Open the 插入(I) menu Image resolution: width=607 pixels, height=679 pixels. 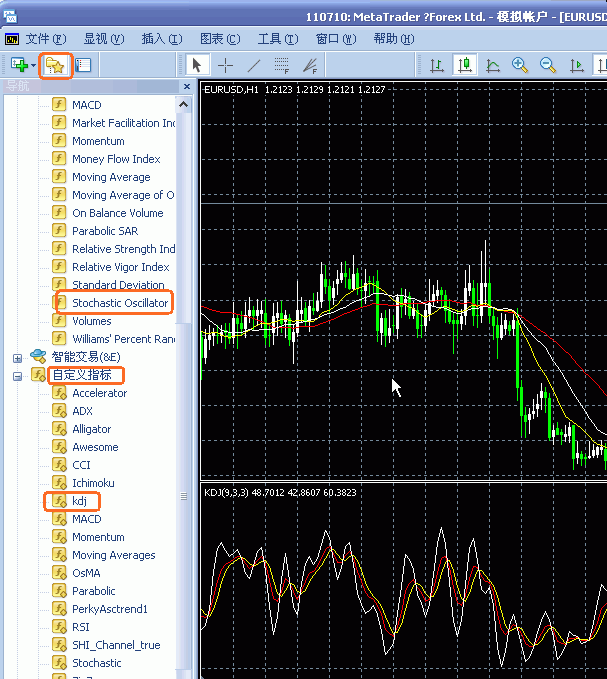pyautogui.click(x=162, y=39)
